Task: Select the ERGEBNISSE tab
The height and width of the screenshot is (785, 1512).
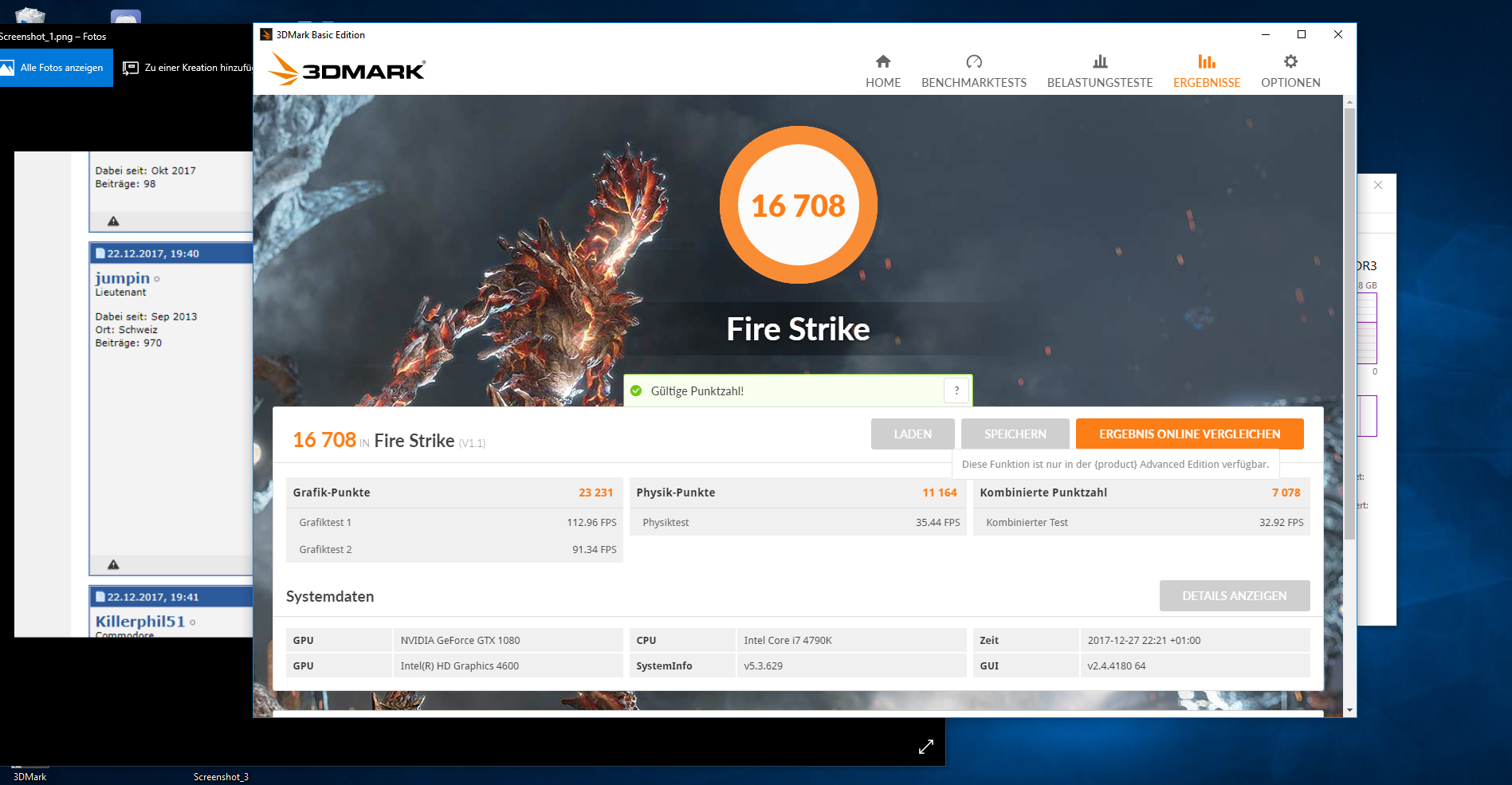Action: coord(1207,72)
